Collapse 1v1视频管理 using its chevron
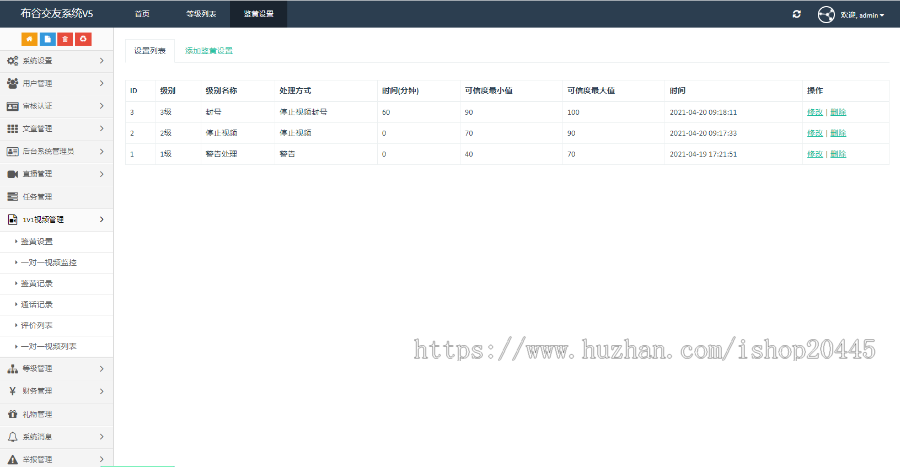The height and width of the screenshot is (467, 900). click(x=102, y=219)
